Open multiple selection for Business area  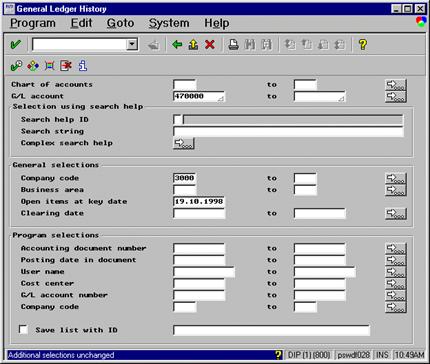coord(396,190)
